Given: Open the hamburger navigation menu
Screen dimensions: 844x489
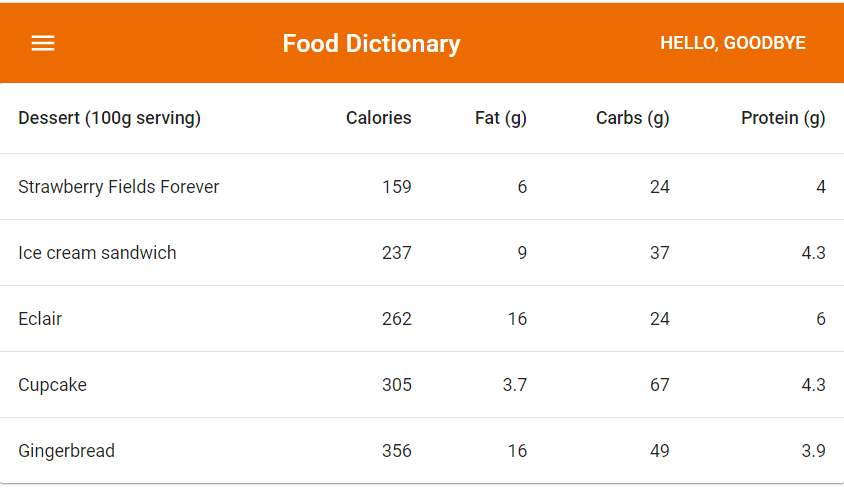Looking at the screenshot, I should (43, 43).
